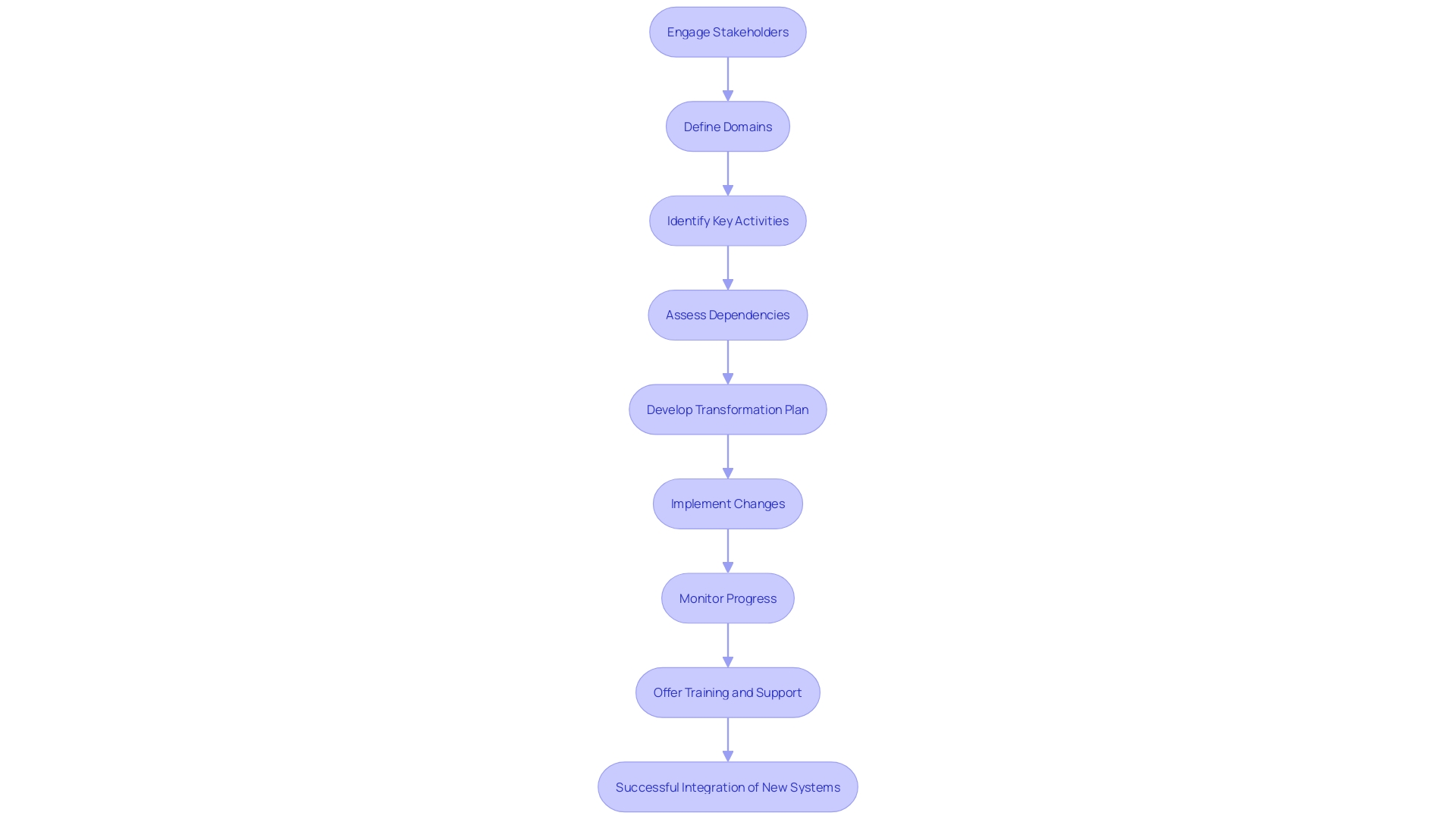Select the Assess Dependencies step
1456x819 pixels.
point(728,314)
